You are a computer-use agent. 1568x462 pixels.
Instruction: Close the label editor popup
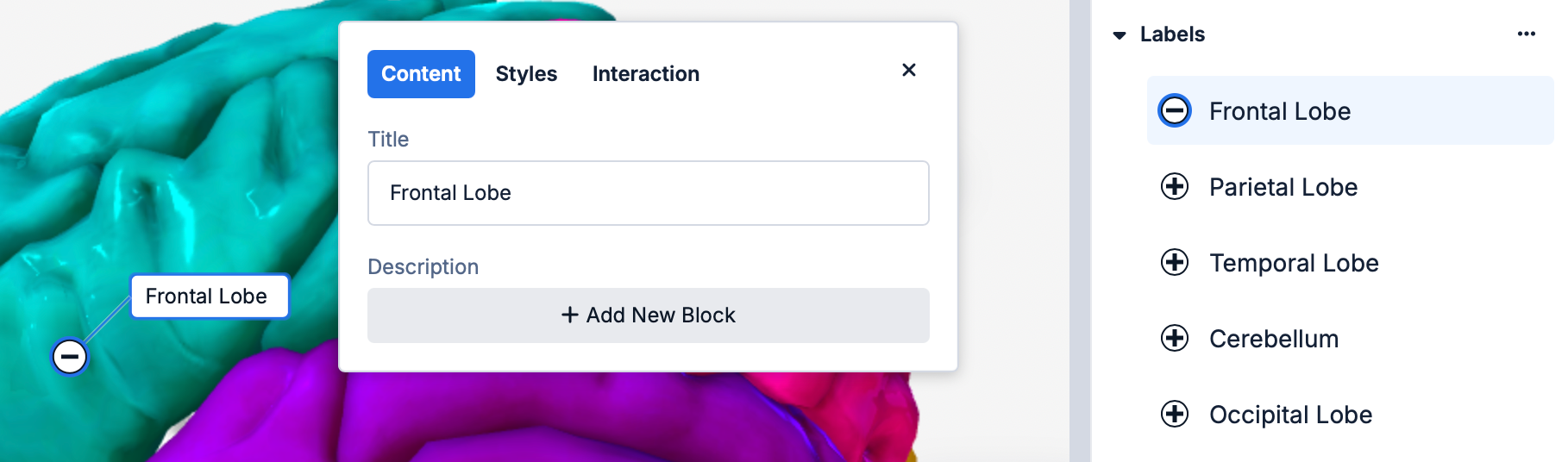point(908,70)
